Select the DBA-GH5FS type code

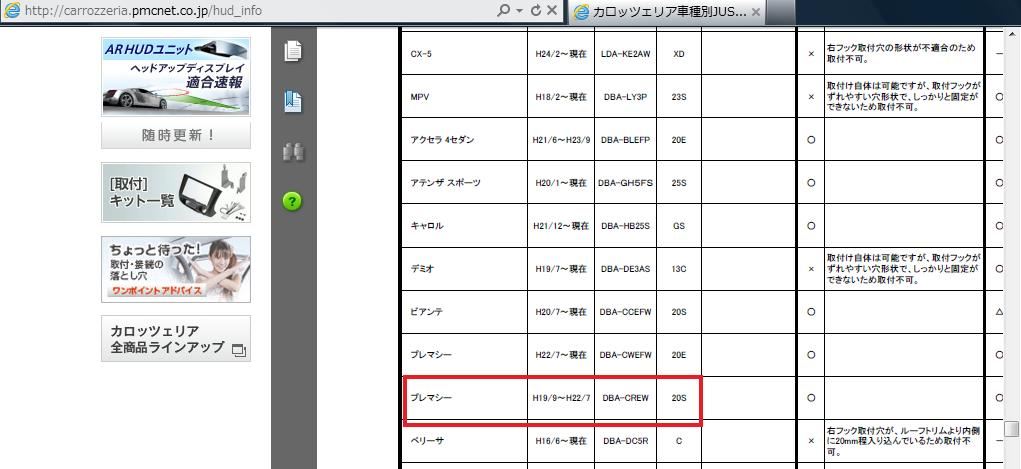click(x=626, y=182)
